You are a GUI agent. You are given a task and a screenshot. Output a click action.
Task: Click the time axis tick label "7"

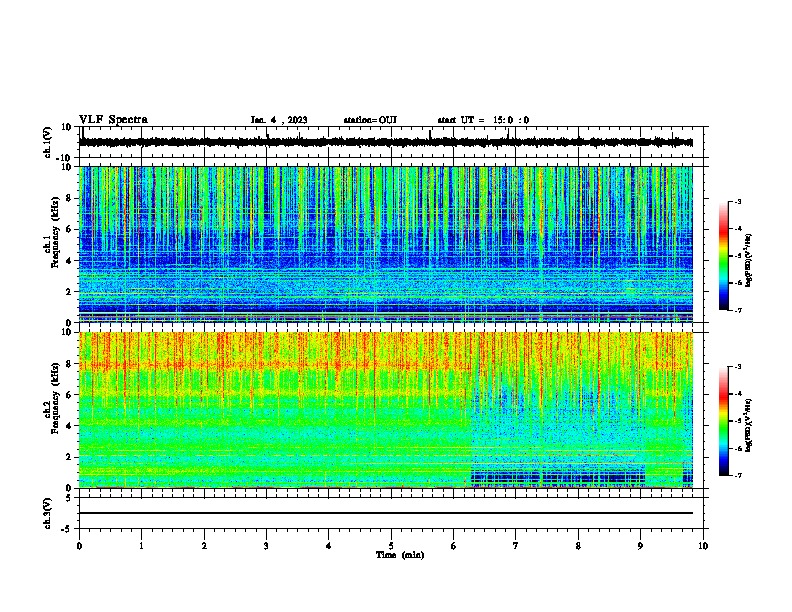(516, 546)
